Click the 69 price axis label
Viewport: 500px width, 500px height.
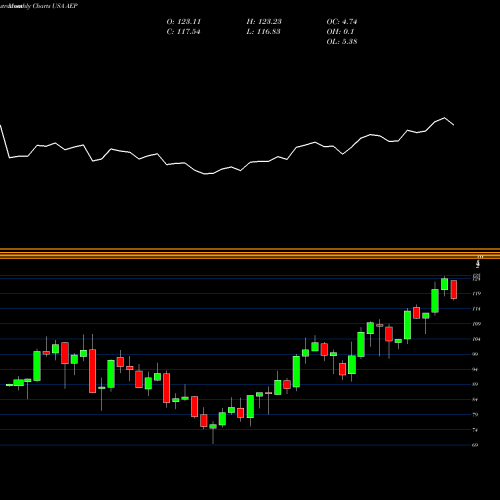pos(476,445)
